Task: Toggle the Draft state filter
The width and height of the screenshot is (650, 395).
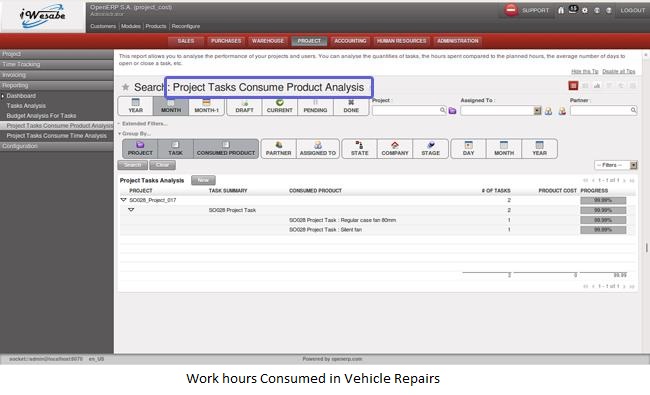Action: click(x=244, y=106)
